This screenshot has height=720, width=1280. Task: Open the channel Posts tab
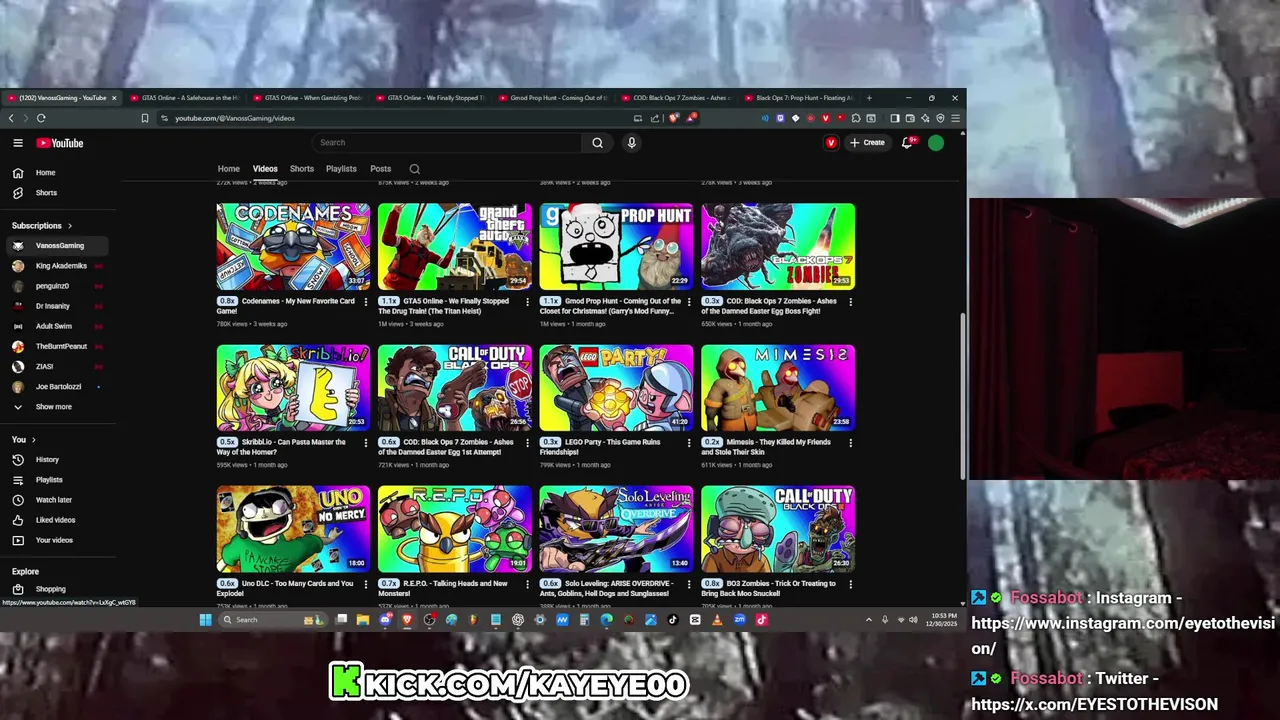381,169
